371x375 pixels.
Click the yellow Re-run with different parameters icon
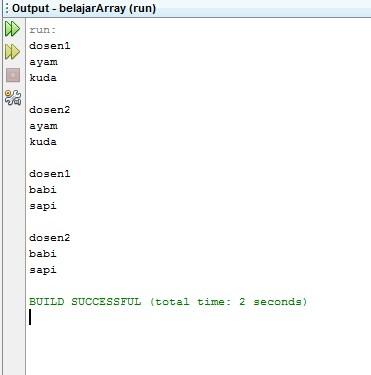(13, 52)
